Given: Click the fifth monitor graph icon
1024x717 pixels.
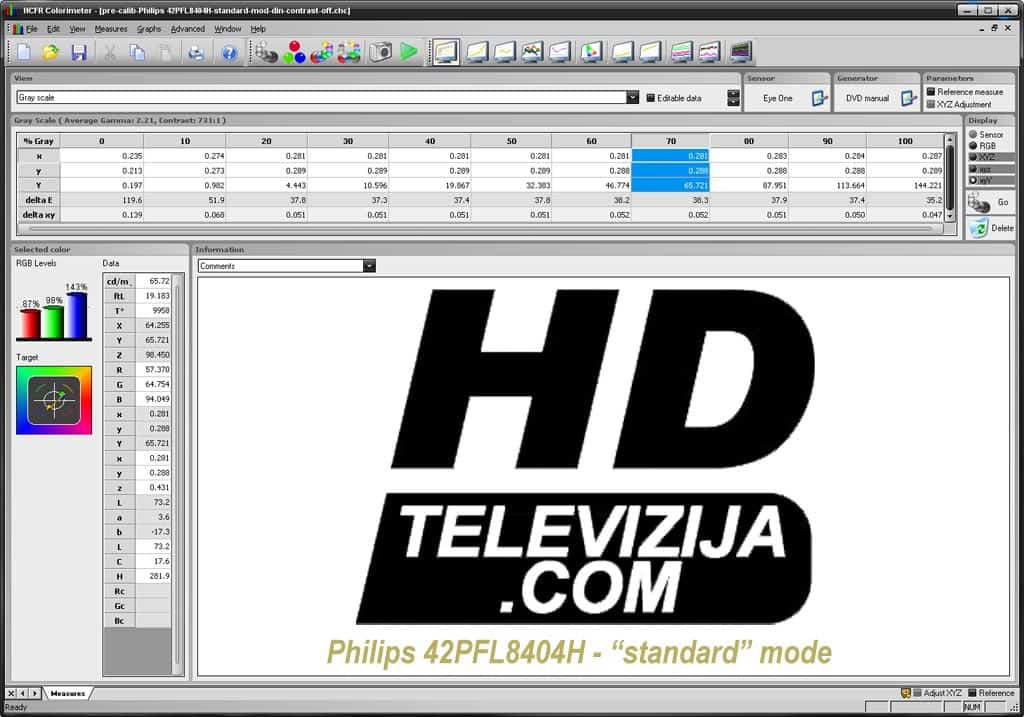Looking at the screenshot, I should point(560,52).
